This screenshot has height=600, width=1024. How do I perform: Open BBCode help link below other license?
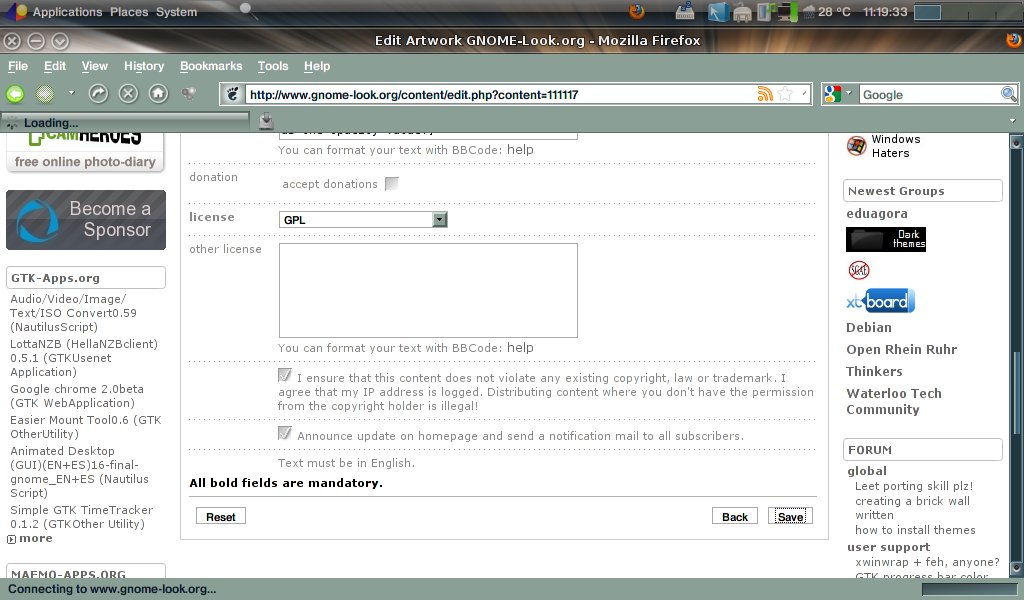point(520,347)
